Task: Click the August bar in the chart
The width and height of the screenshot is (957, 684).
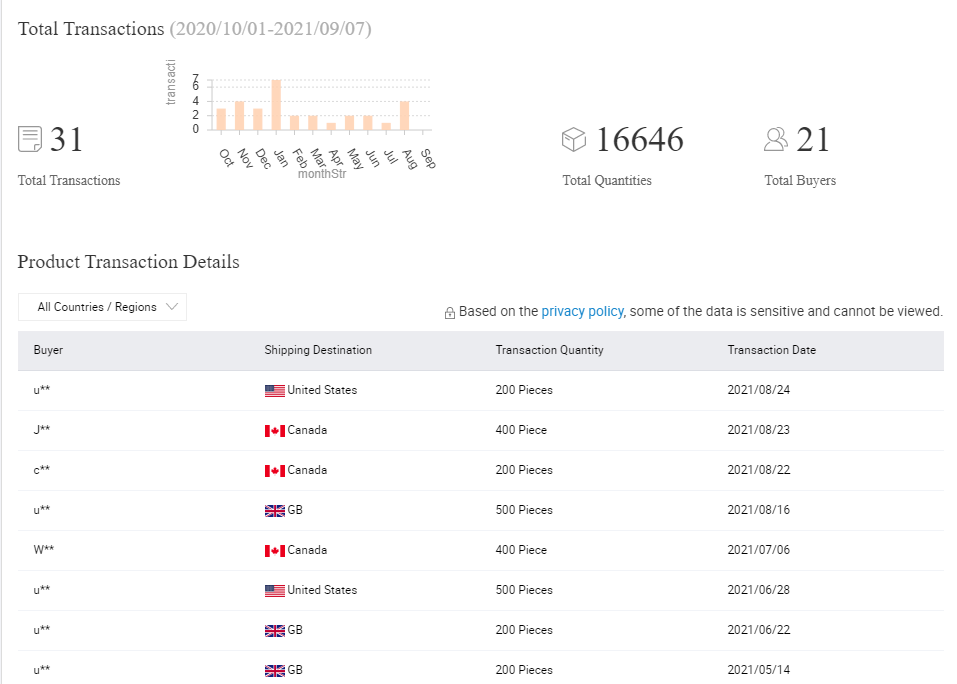Action: click(404, 115)
